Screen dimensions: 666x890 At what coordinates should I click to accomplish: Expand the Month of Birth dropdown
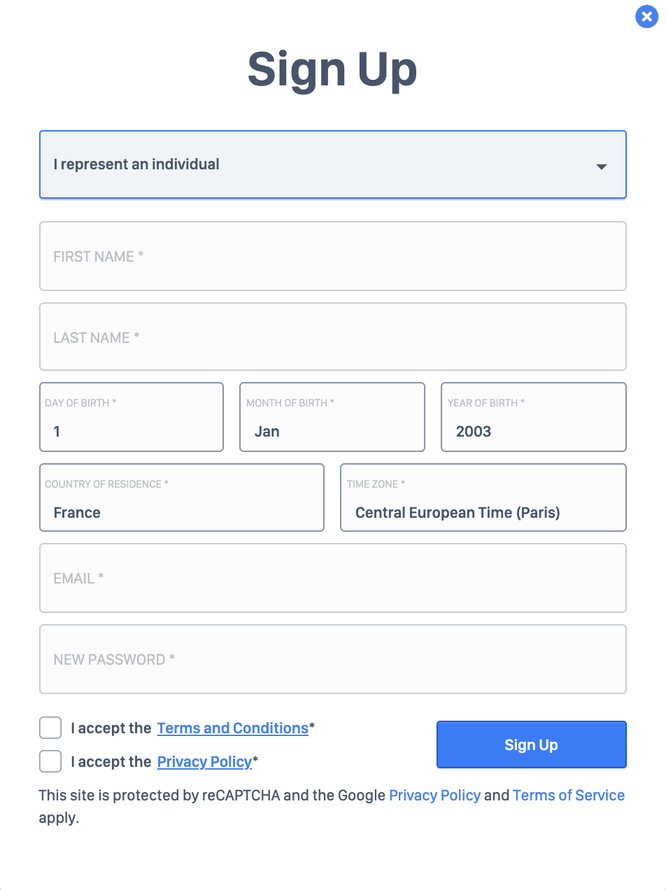[x=332, y=418]
